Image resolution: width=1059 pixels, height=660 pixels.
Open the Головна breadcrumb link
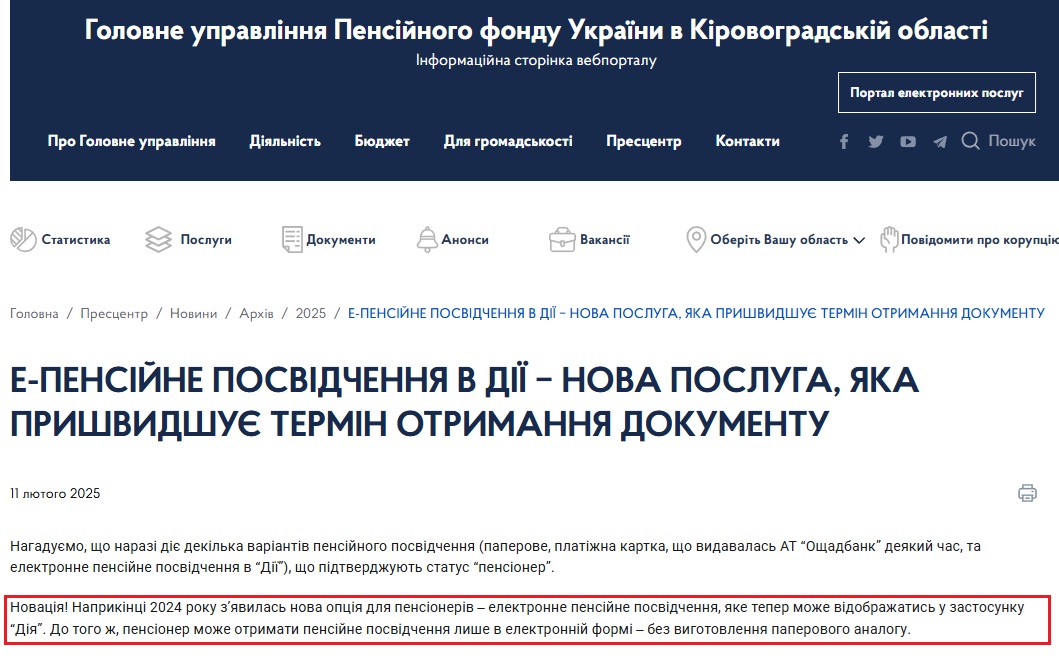(33, 313)
